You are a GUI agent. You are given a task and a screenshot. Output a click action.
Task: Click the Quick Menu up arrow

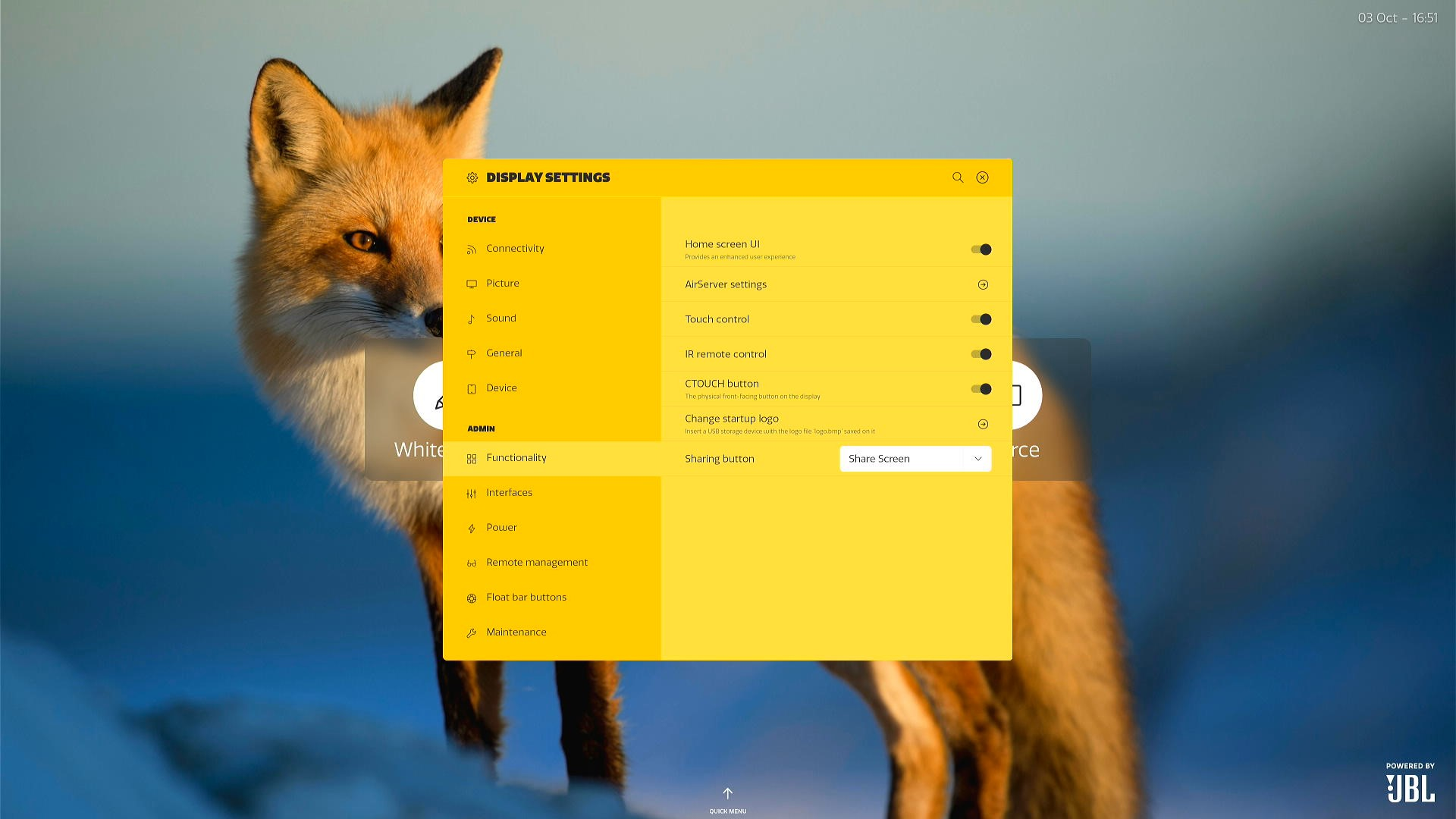727,794
